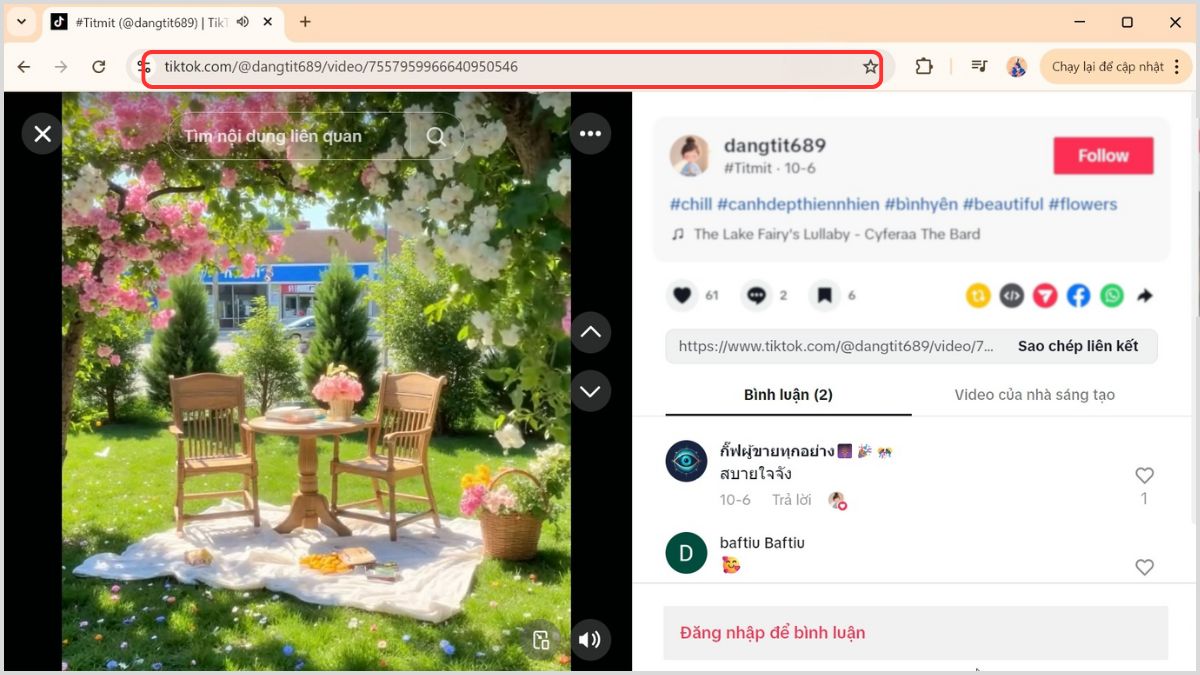Click the orange repost coin icon
Image resolution: width=1200 pixels, height=675 pixels.
(x=978, y=295)
